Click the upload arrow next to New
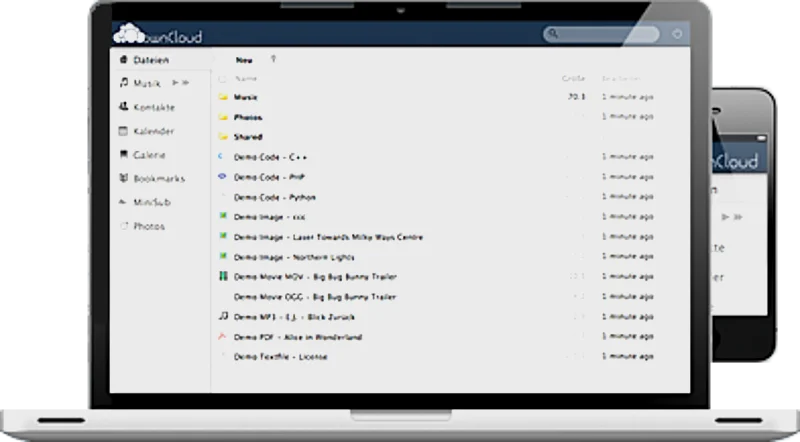The height and width of the screenshot is (442, 800). 273,59
